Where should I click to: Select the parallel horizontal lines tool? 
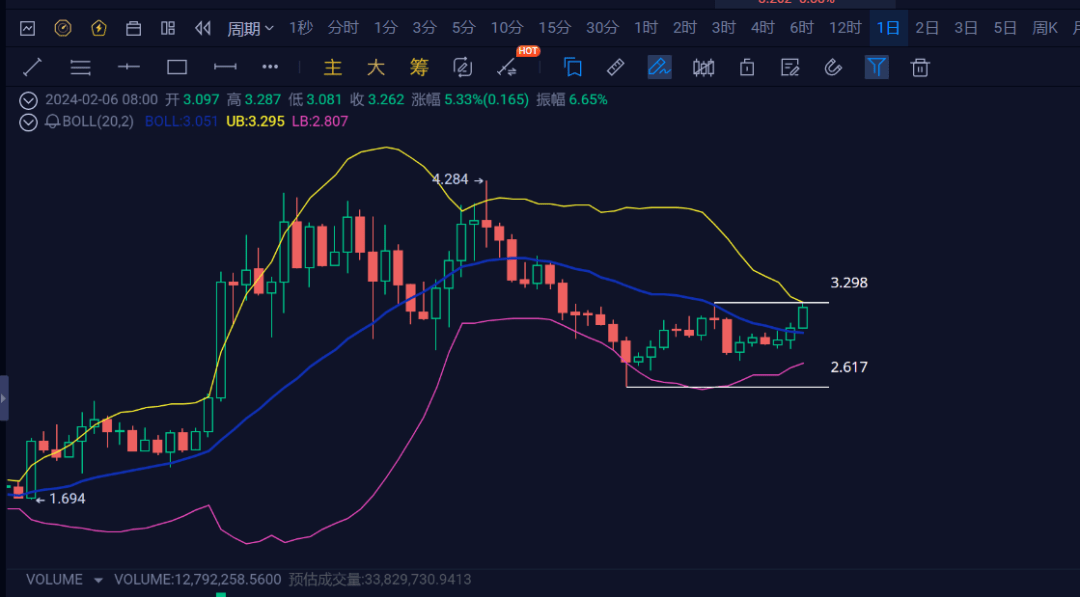[81, 67]
